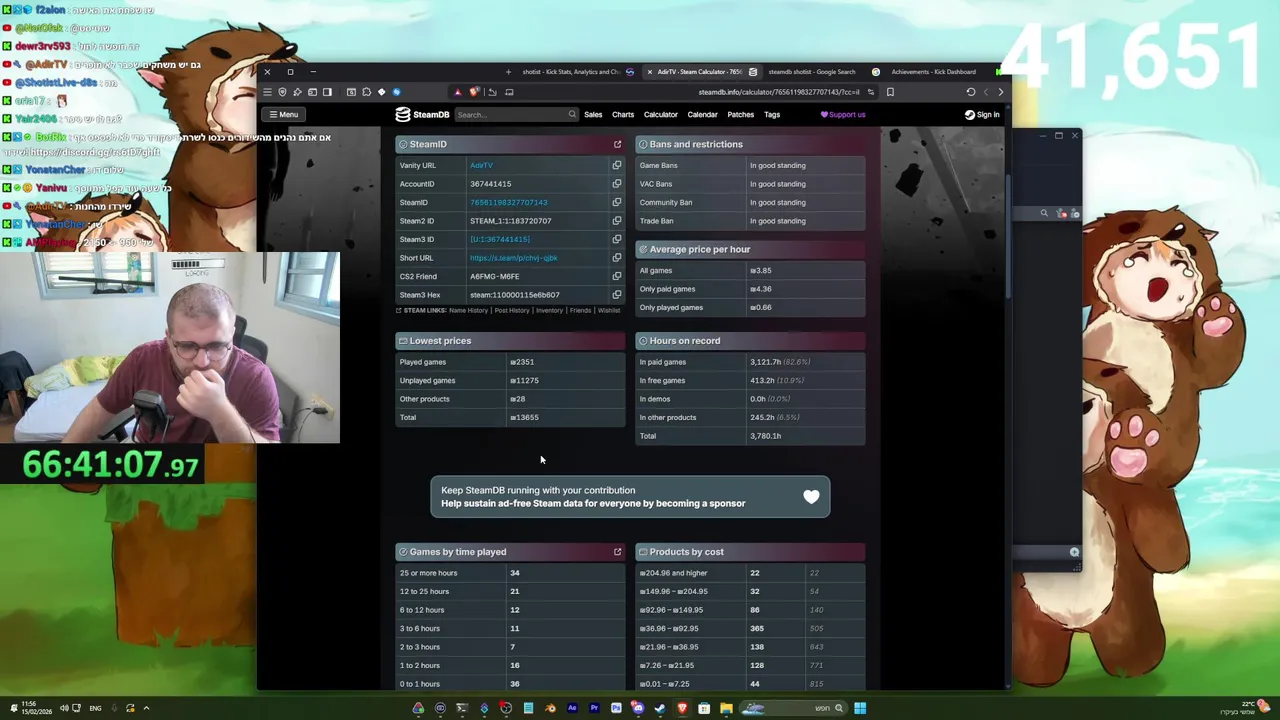Open the Inventory steam link
Image resolution: width=1280 pixels, height=720 pixels.
(549, 310)
